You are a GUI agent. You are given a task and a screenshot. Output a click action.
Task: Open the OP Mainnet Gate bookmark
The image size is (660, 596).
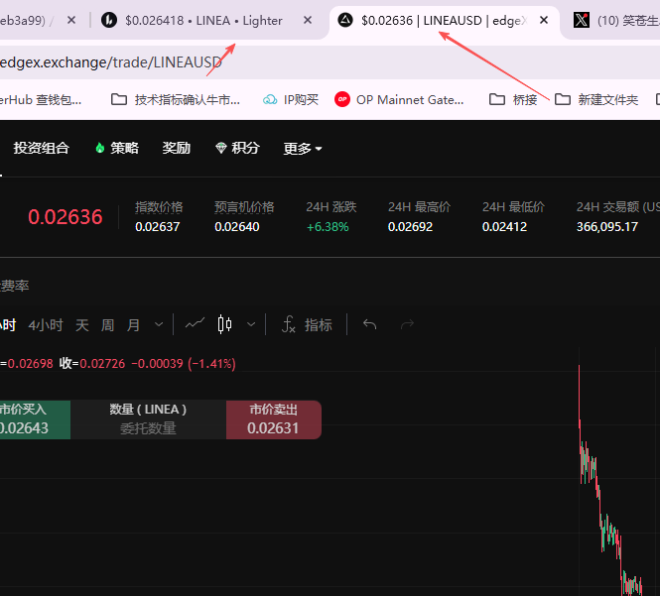coord(399,100)
